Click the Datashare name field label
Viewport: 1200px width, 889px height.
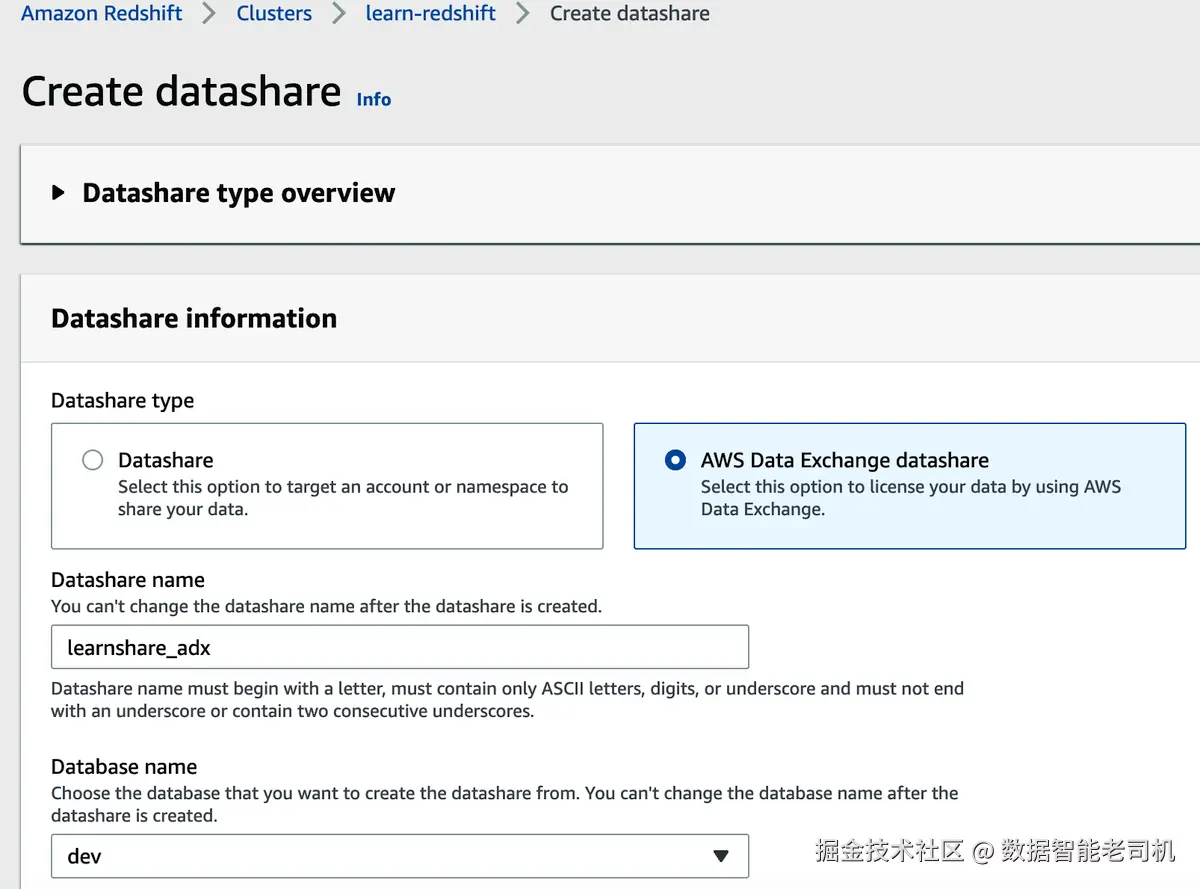tap(128, 580)
